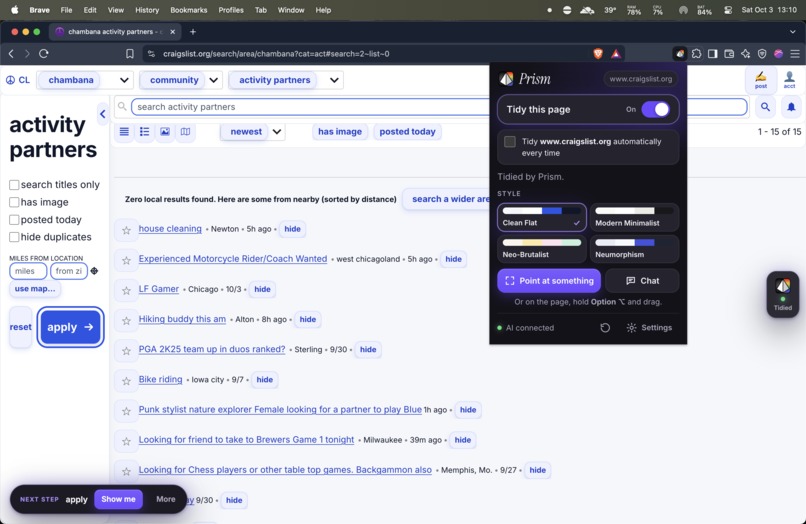
Task: Check hide duplicates
Action: point(14,237)
